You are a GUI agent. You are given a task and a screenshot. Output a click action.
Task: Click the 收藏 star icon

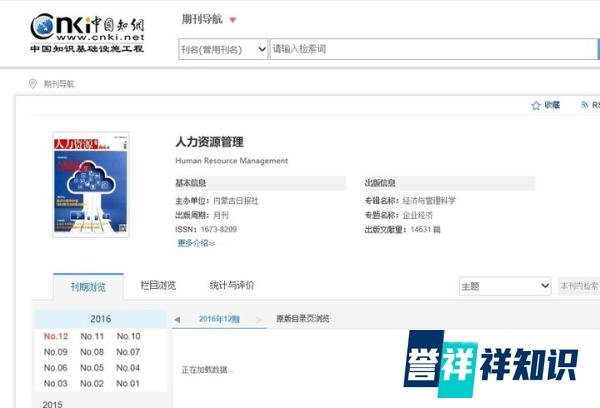click(536, 105)
